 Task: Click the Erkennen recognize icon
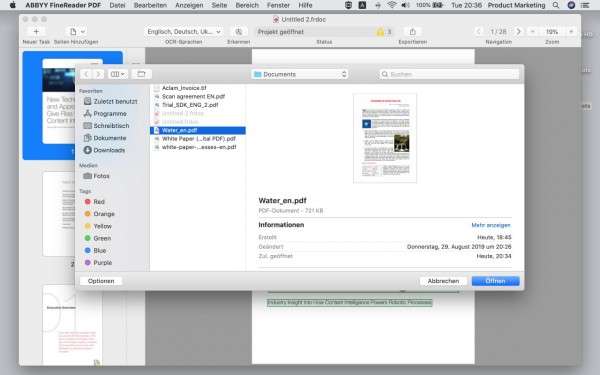(238, 31)
